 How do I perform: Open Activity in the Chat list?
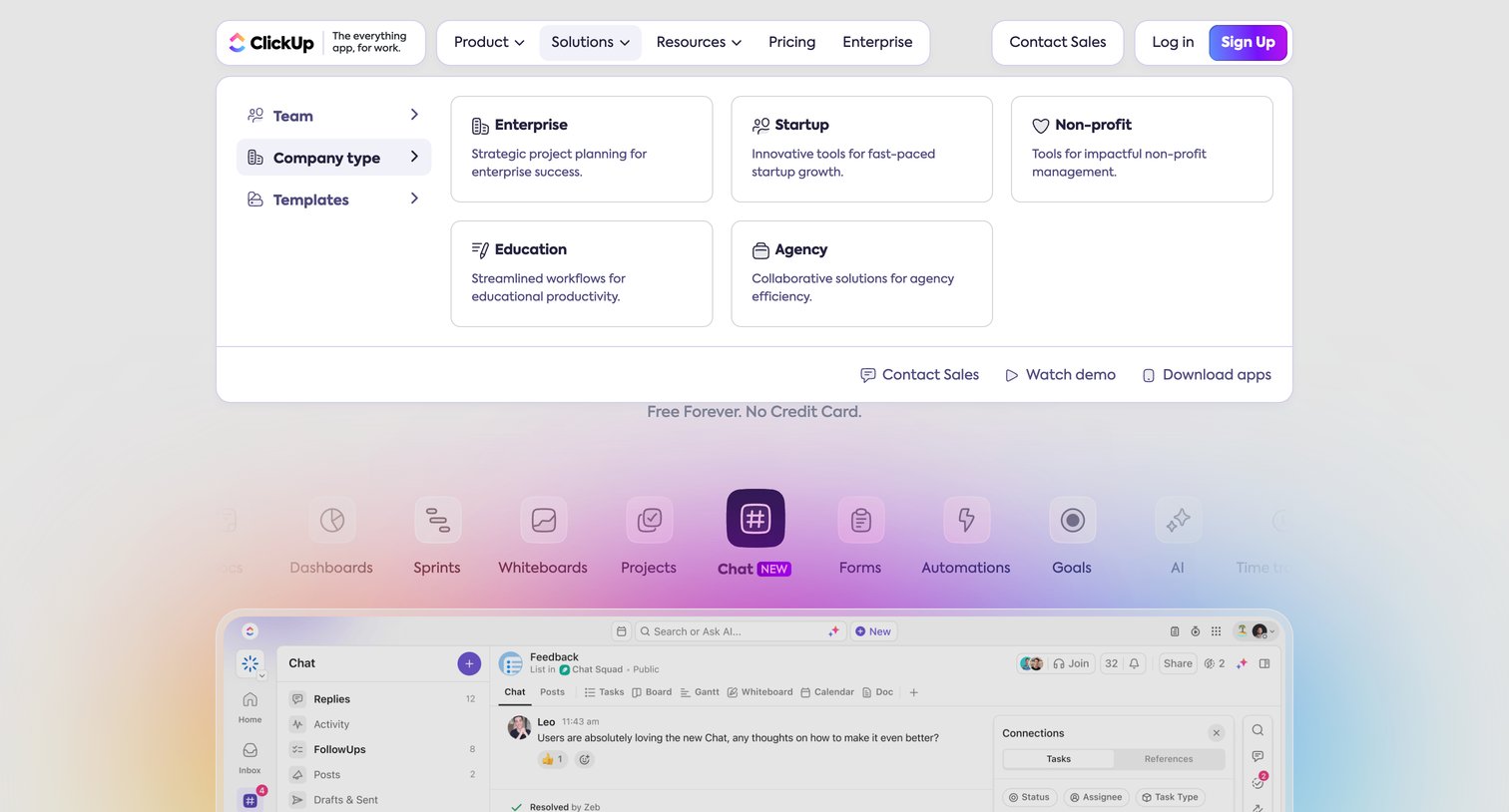[383, 724]
